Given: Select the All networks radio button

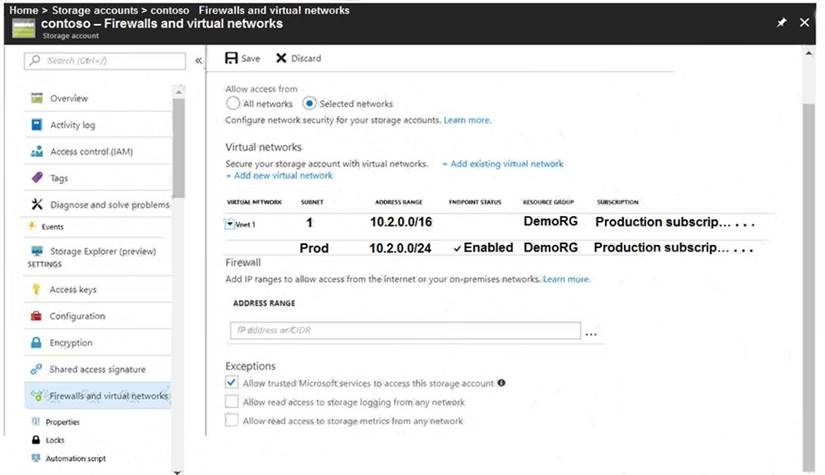Looking at the screenshot, I should 233,103.
